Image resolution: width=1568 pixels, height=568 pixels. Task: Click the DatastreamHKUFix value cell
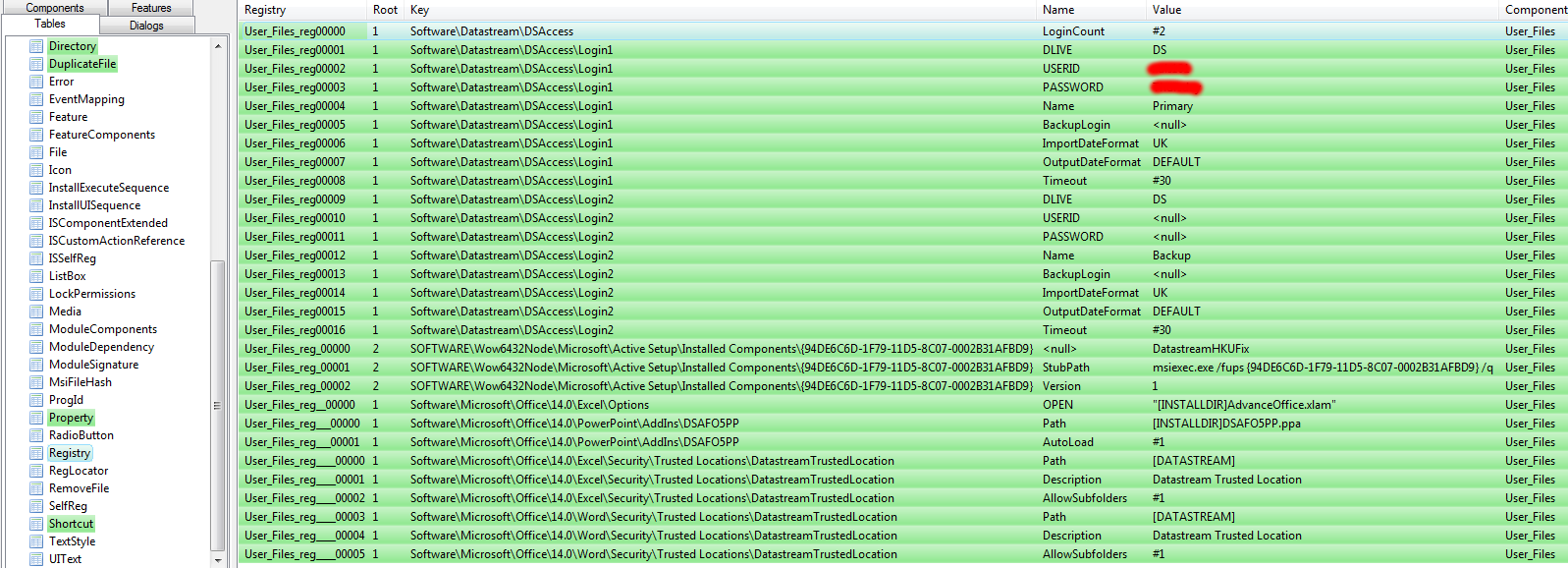[x=1201, y=349]
